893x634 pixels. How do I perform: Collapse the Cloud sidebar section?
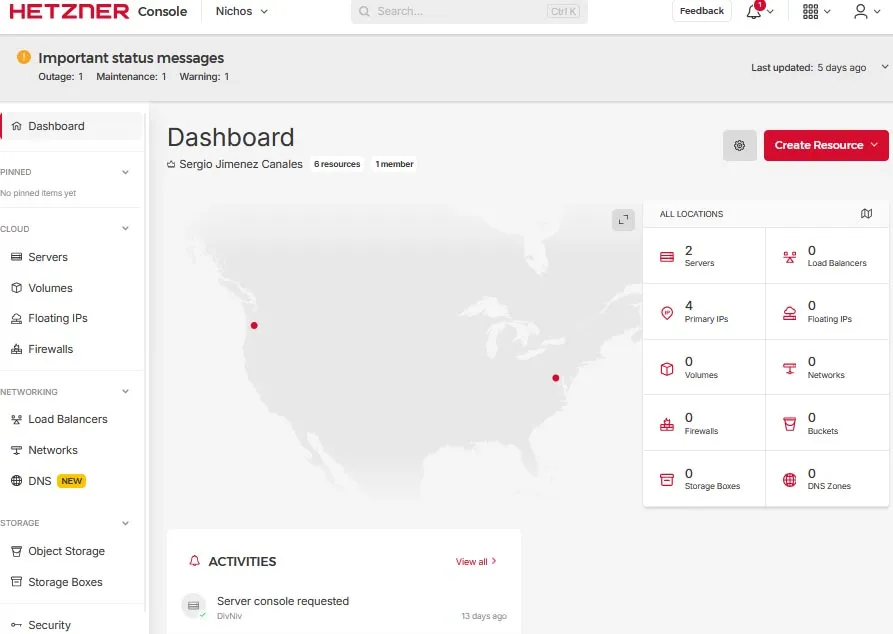click(125, 229)
